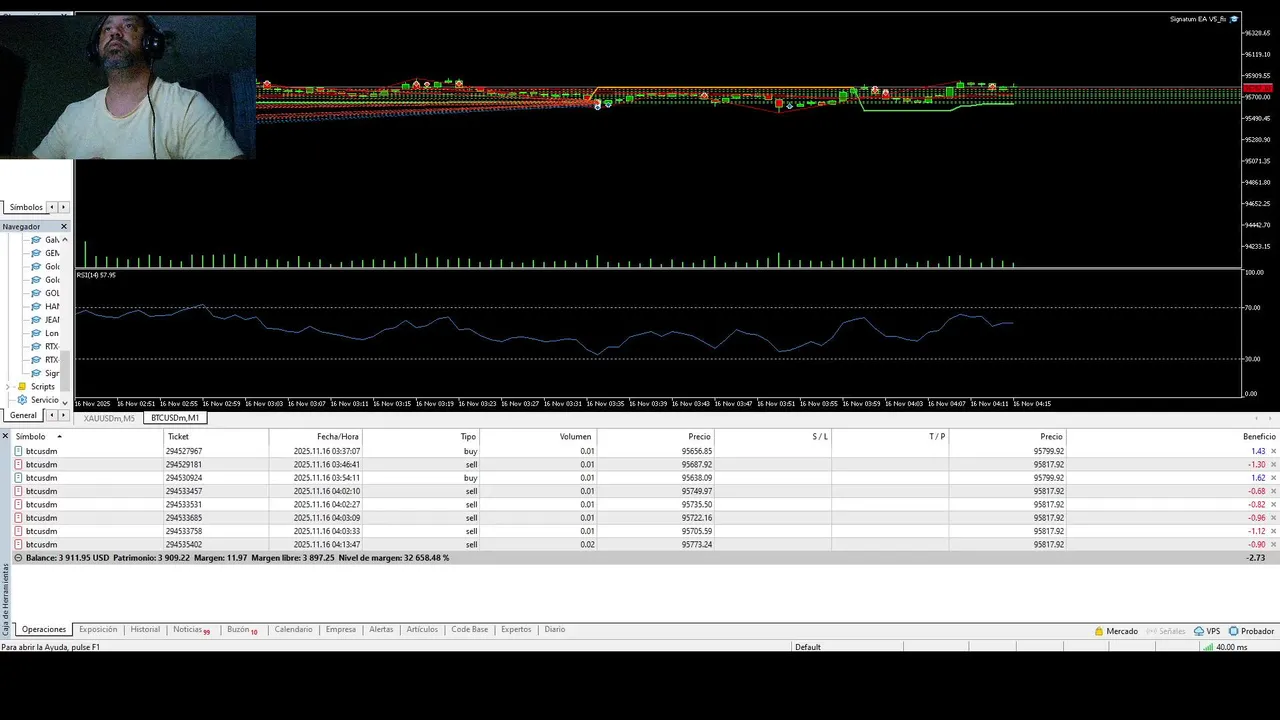Open the Señales button
1280x720 pixels.
point(1165,631)
